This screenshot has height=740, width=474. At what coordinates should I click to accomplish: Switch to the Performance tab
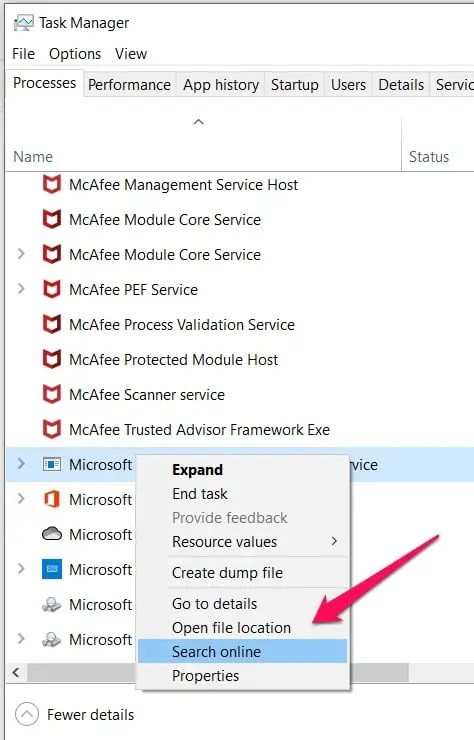(129, 85)
